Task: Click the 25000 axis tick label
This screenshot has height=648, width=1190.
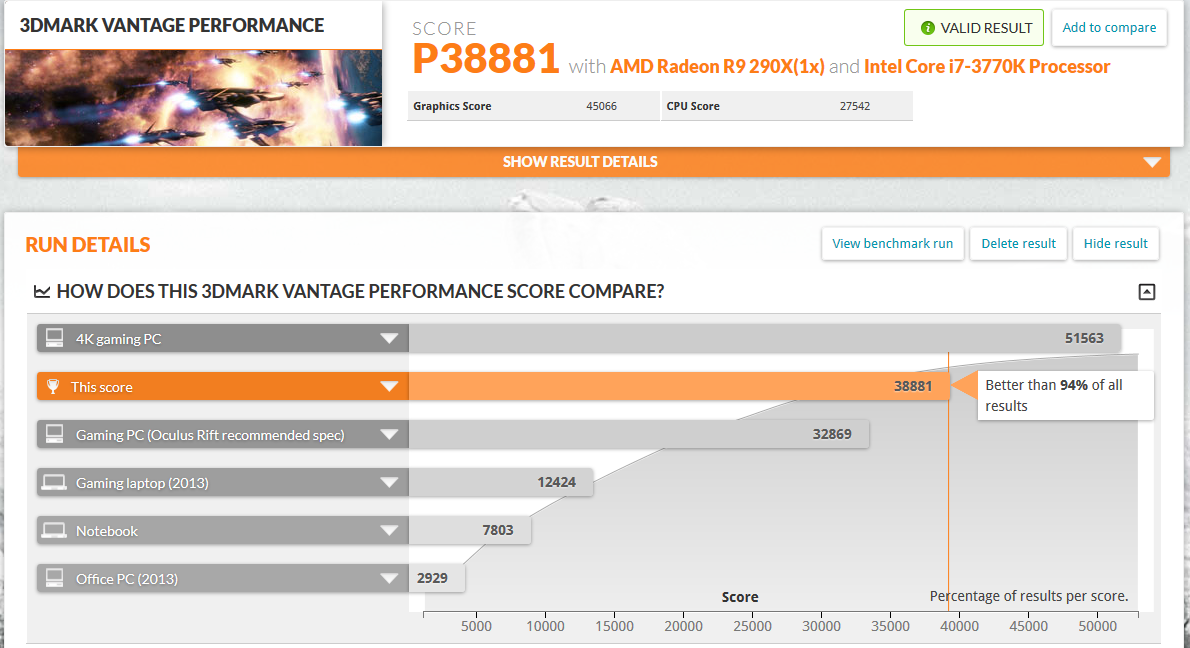Action: (x=752, y=626)
